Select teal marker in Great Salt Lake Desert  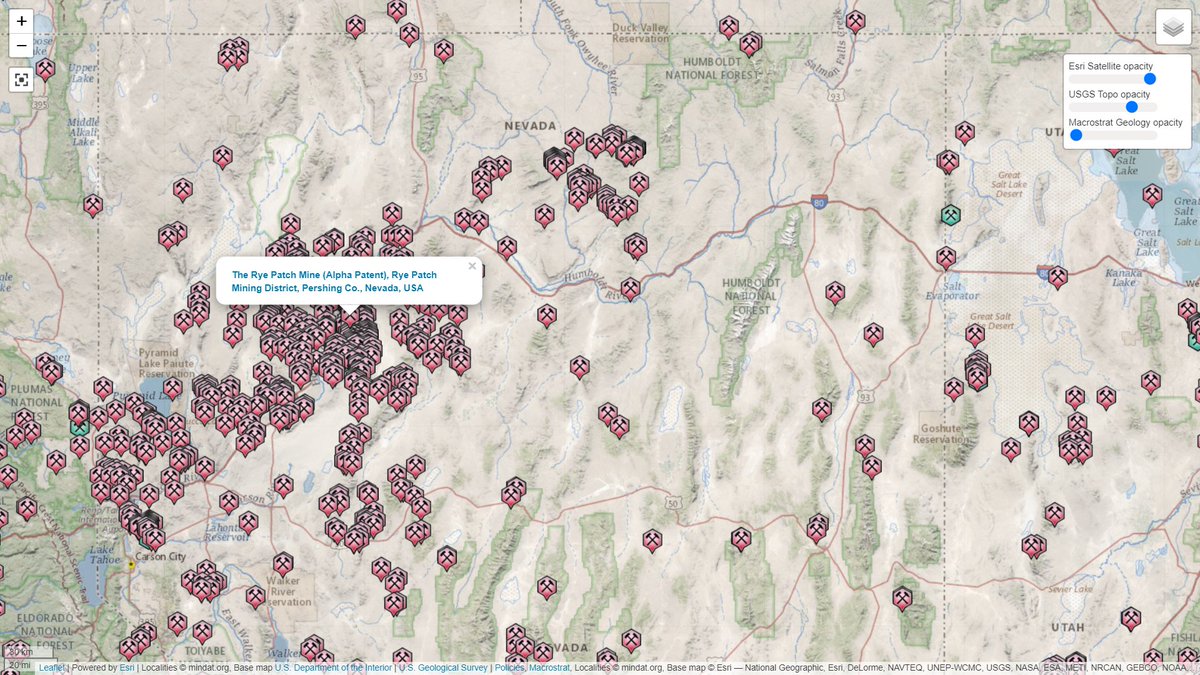coord(951,215)
